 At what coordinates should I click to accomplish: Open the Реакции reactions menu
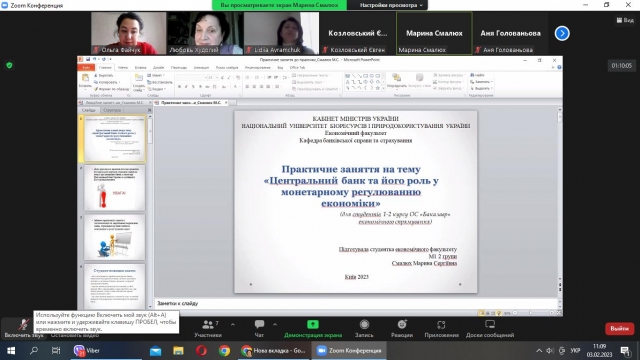(x=402, y=329)
